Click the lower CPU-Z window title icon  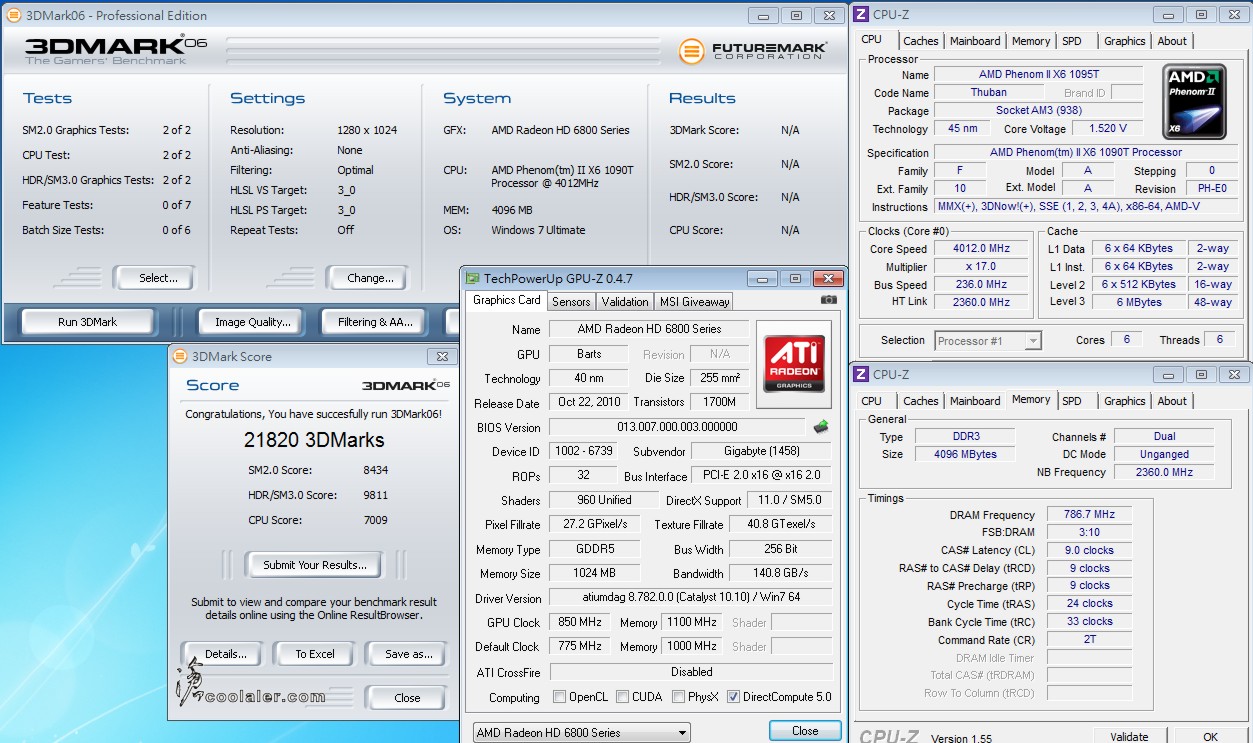tap(860, 374)
